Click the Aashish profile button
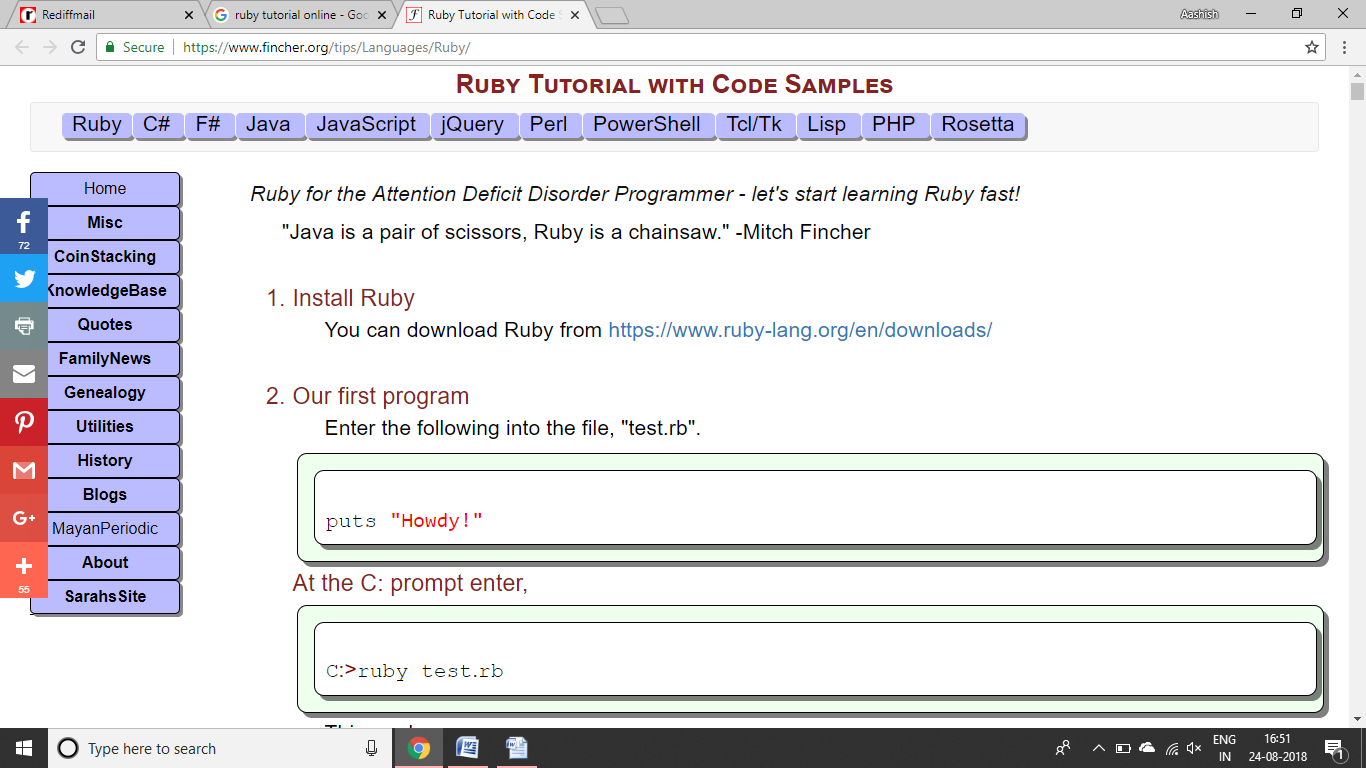Screen dimensions: 1366x768 (1199, 14)
